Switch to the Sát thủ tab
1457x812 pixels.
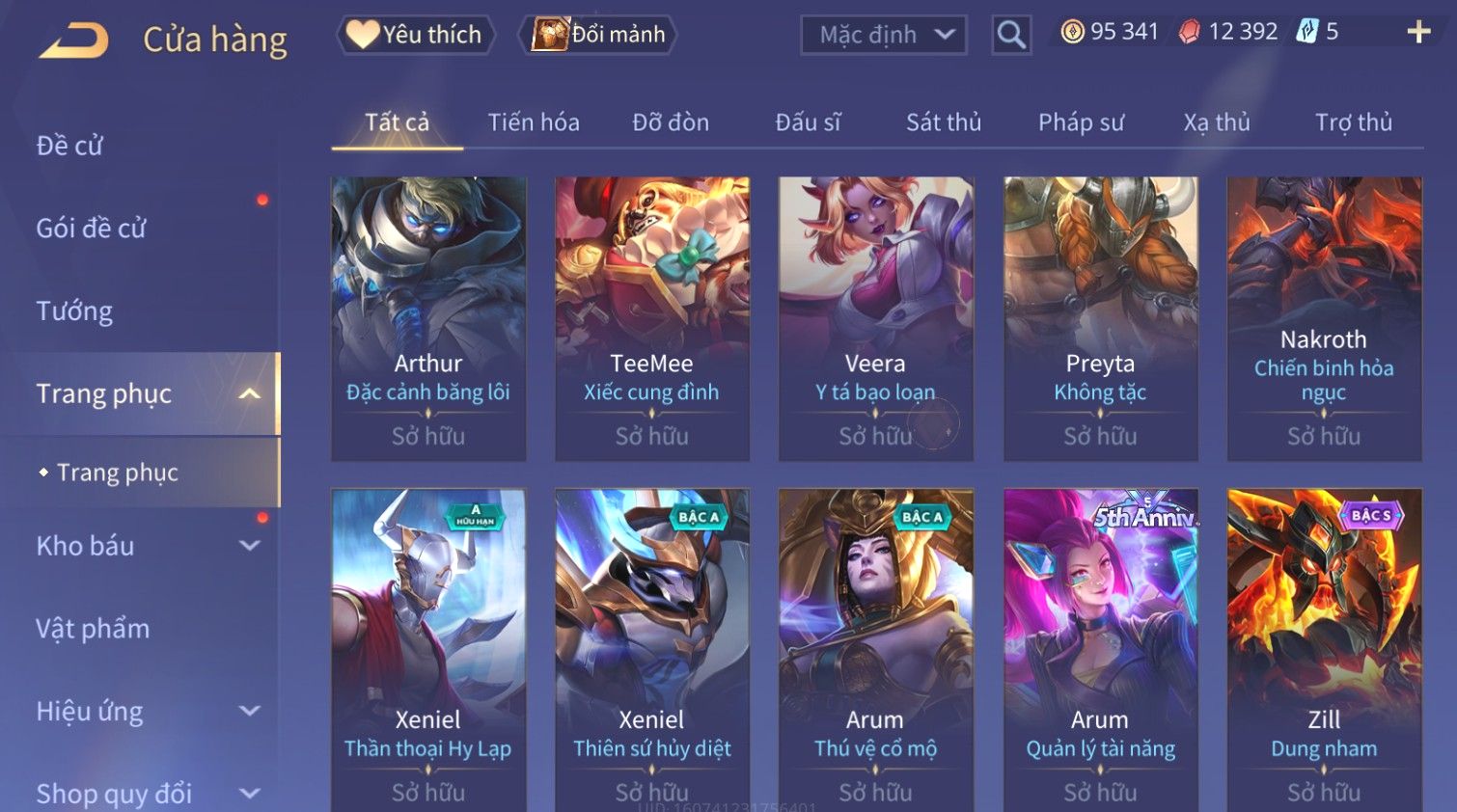pos(943,122)
